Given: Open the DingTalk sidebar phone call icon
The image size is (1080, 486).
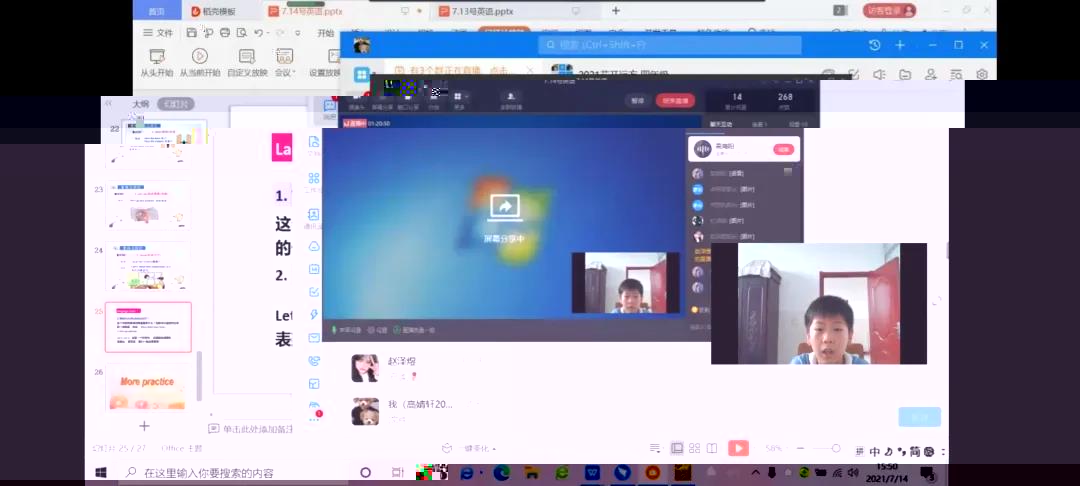Looking at the screenshot, I should (x=314, y=360).
